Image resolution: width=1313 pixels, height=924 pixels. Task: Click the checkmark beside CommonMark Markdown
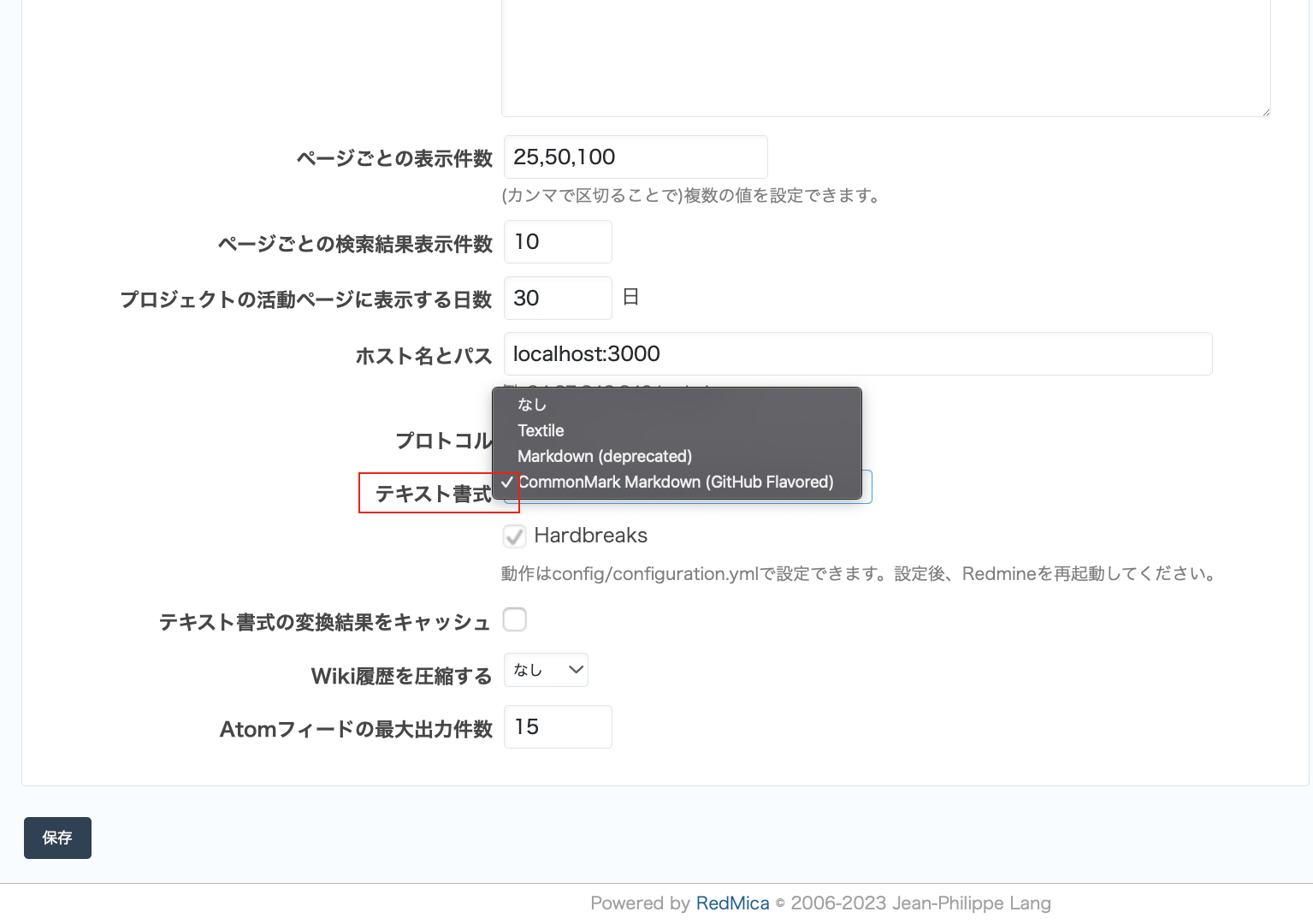507,482
